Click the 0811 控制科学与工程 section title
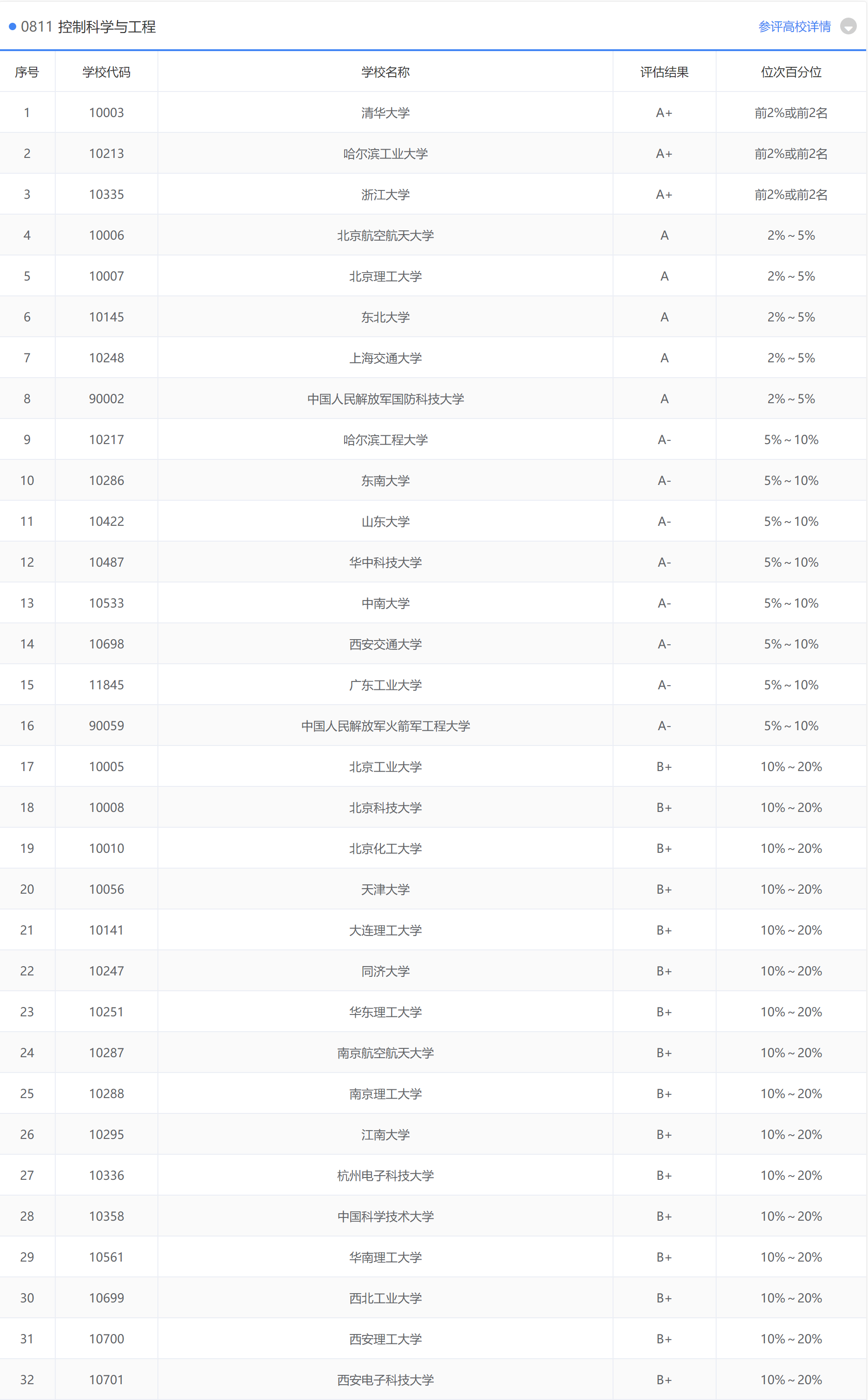Screen dimensions: 868x1400 (x=88, y=27)
